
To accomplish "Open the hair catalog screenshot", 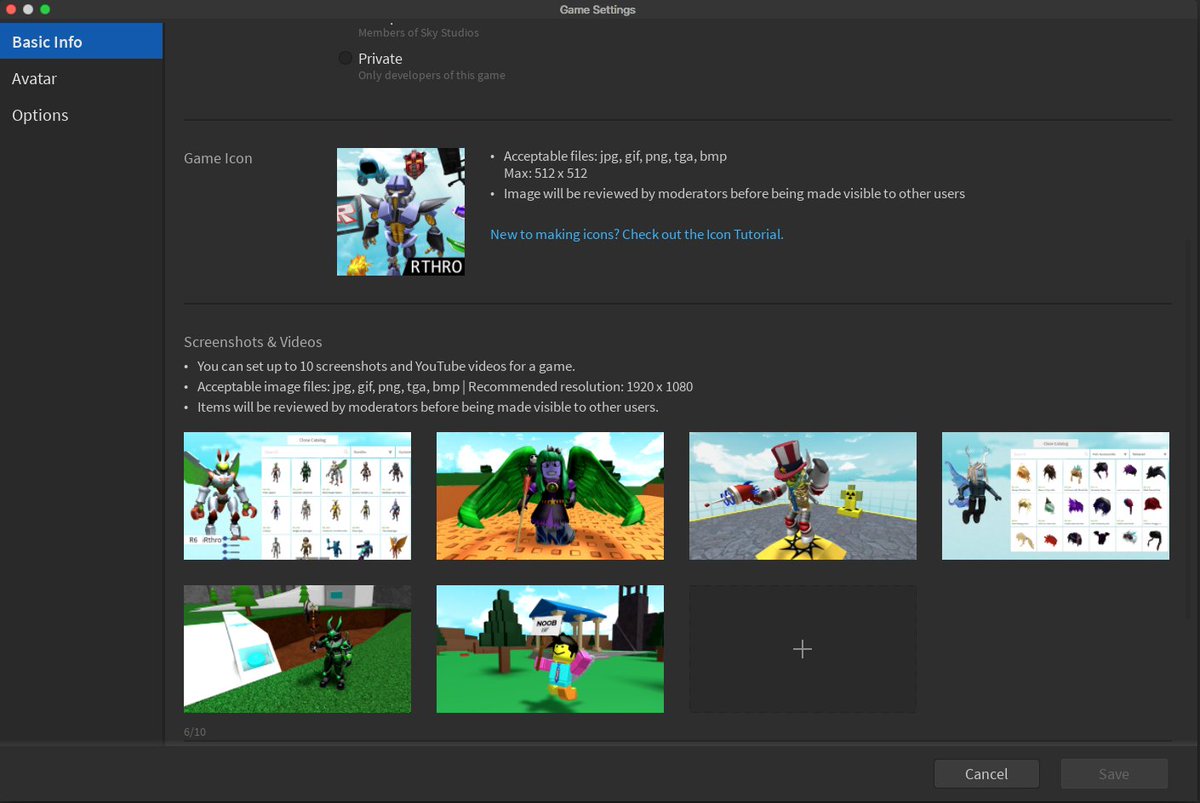I will (x=1055, y=496).
